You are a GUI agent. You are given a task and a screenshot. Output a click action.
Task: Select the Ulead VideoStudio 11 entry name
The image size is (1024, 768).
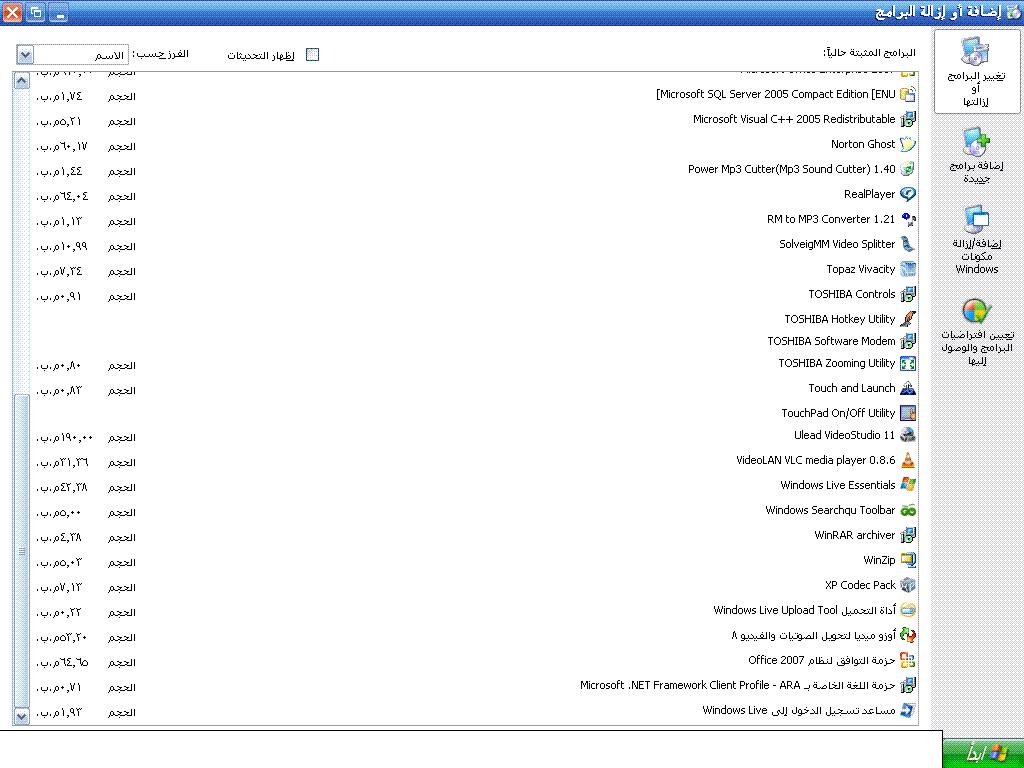point(844,436)
